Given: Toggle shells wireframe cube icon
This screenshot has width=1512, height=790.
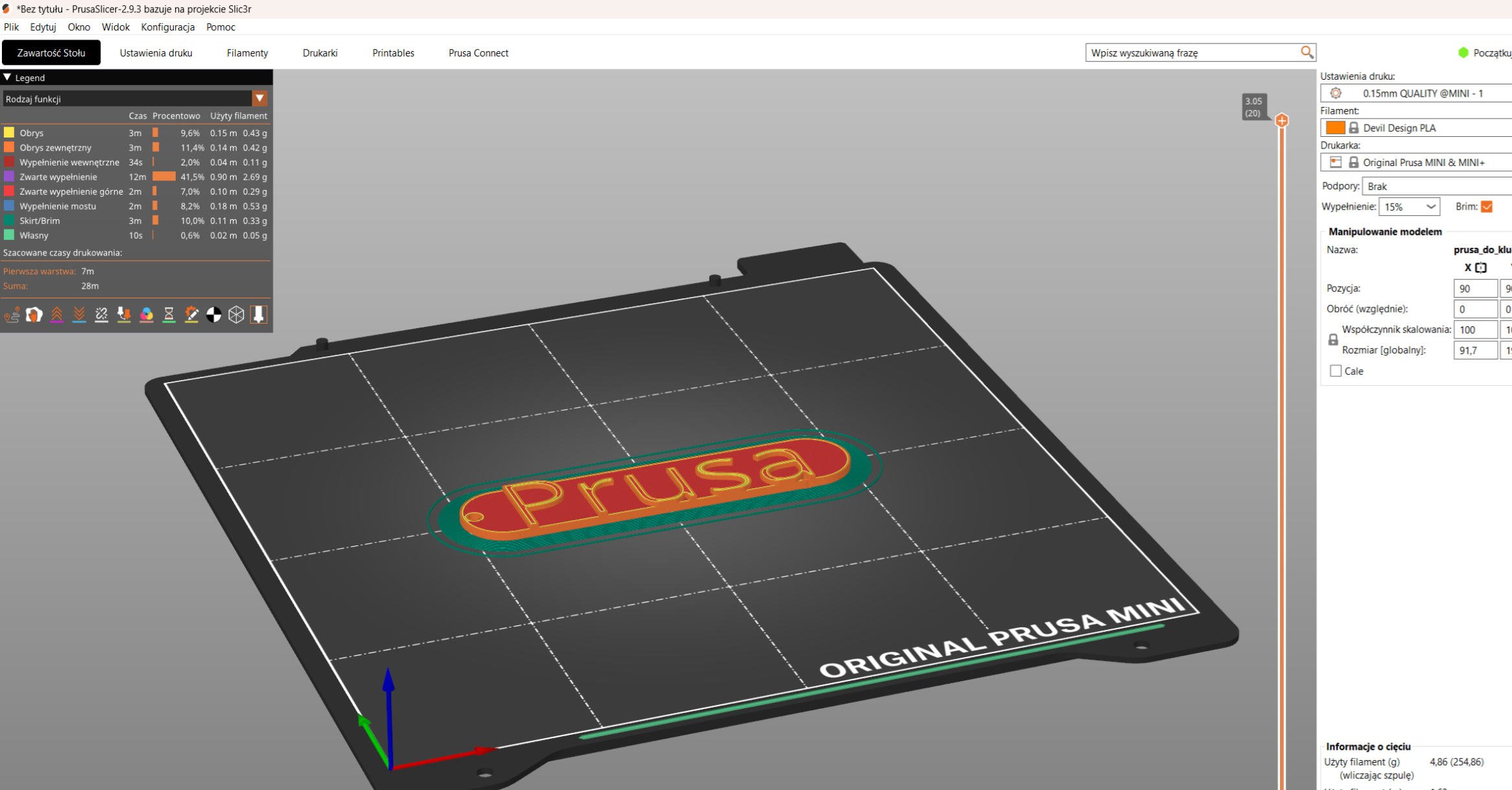Looking at the screenshot, I should point(236,315).
